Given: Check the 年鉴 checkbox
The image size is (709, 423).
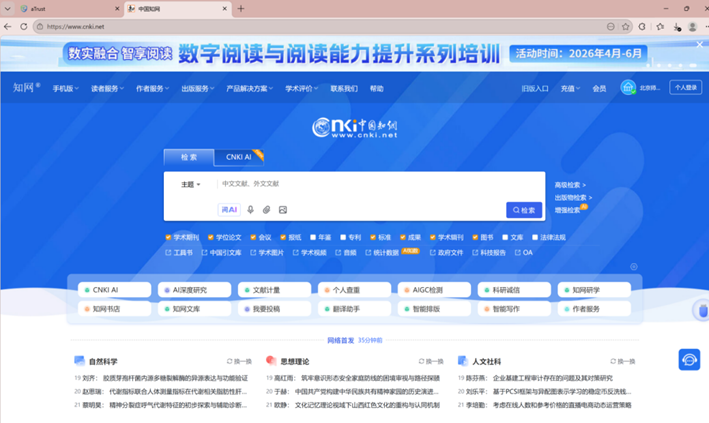Looking at the screenshot, I should point(313,237).
